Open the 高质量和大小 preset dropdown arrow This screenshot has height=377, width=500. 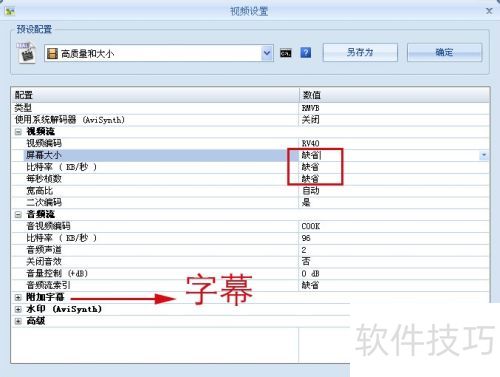267,53
